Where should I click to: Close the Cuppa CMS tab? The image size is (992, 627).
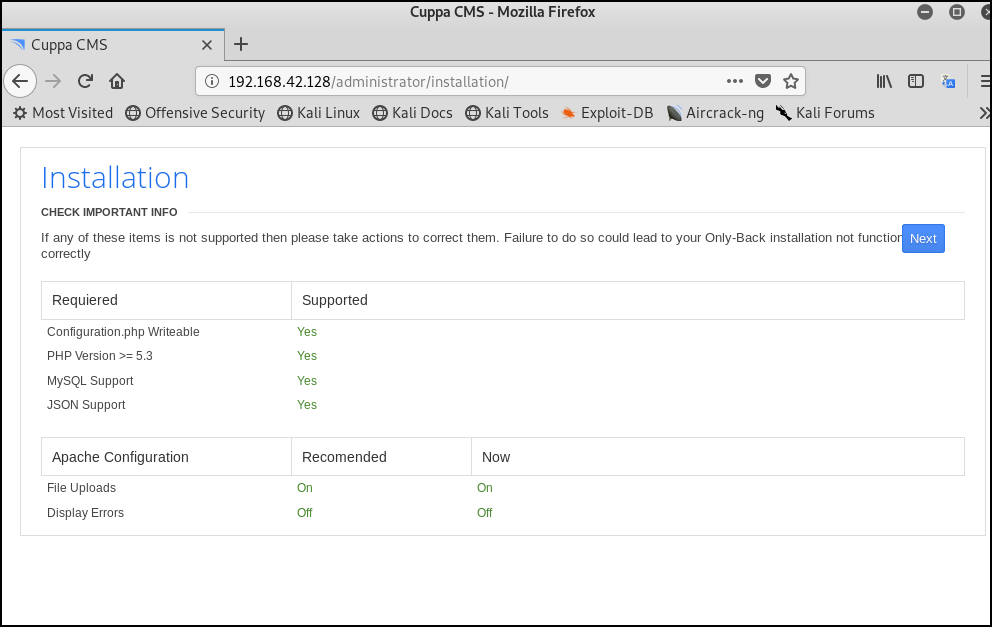click(x=207, y=45)
